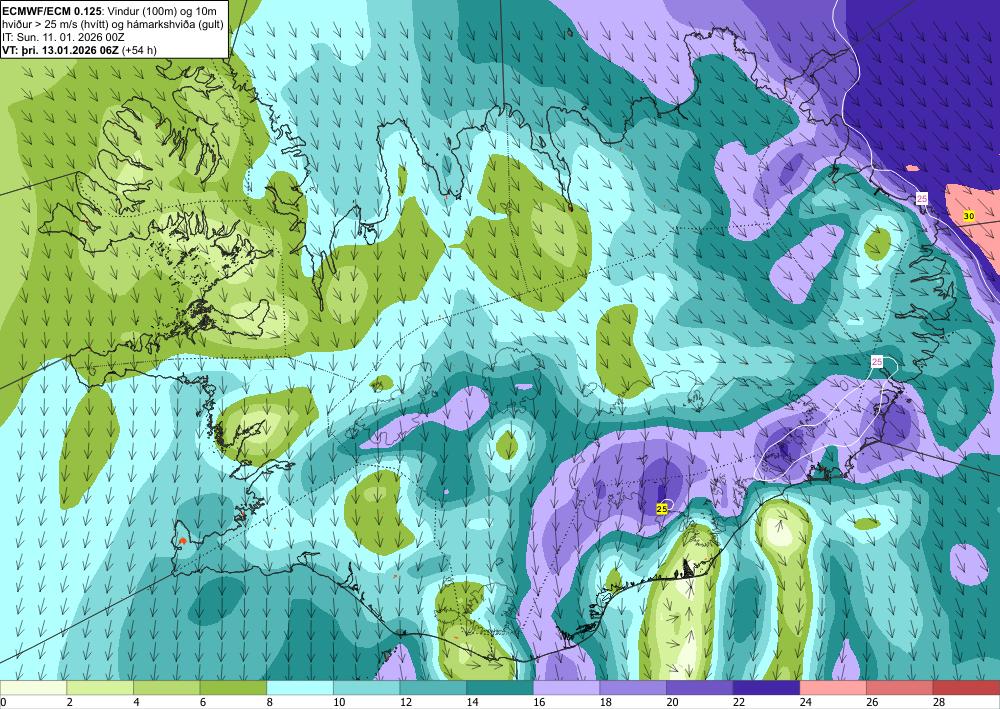Image resolution: width=1000 pixels, height=709 pixels.
Task: Click the dark teal 14–16 legend swatch
Action: pos(500,688)
